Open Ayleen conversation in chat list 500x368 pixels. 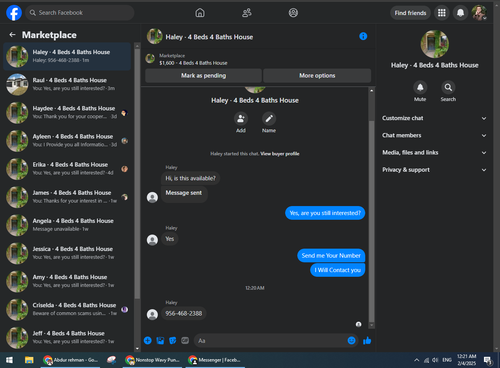pyautogui.click(x=67, y=141)
